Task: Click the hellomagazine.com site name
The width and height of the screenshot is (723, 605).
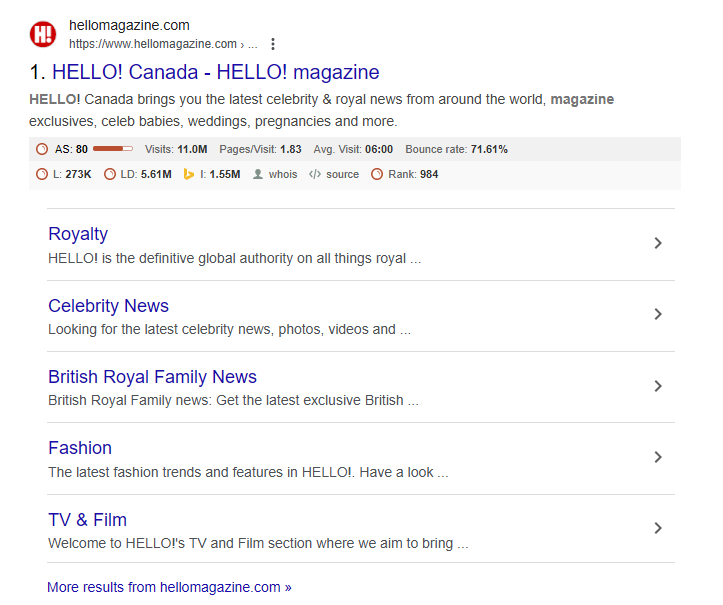Action: click(x=129, y=25)
